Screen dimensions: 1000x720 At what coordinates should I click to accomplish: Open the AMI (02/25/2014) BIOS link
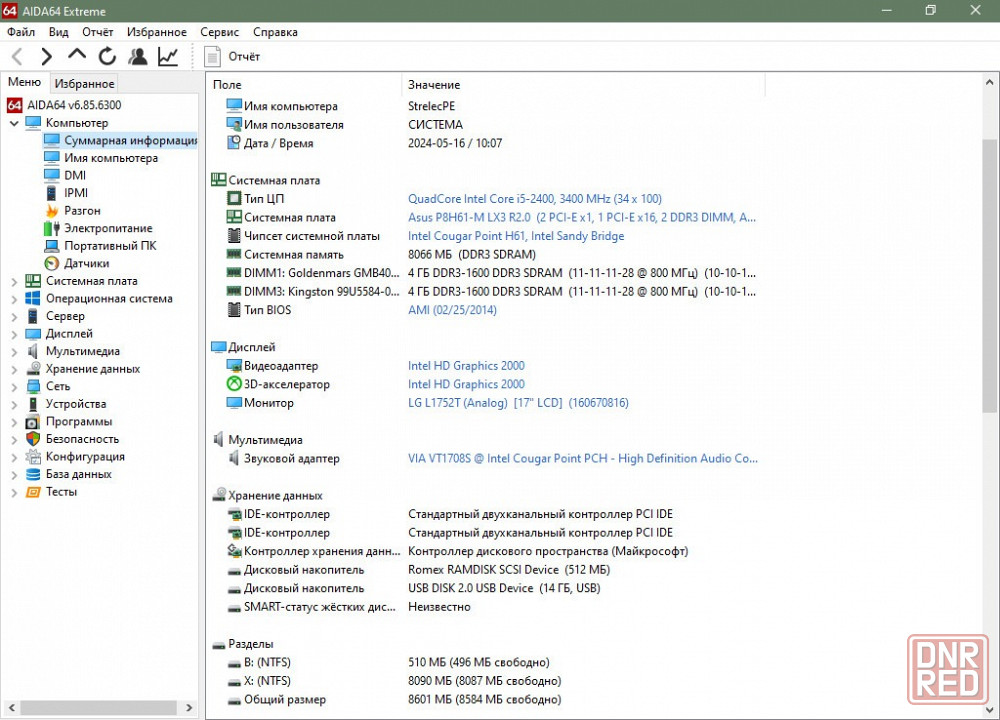pos(452,310)
